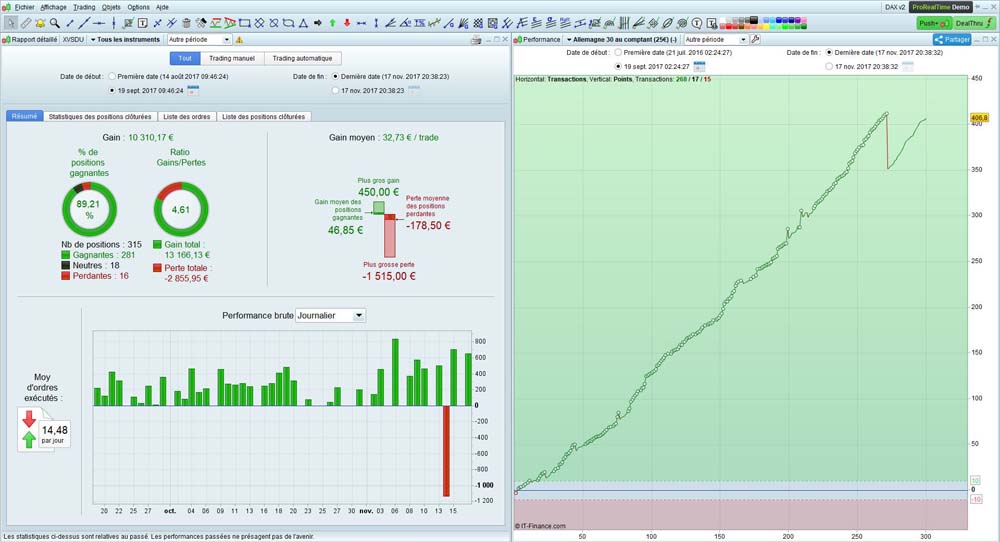Screen dimensions: 1000x542
Task: Select Dernière date (17 nov. 2017 20:38:32) radio
Action: click(829, 52)
